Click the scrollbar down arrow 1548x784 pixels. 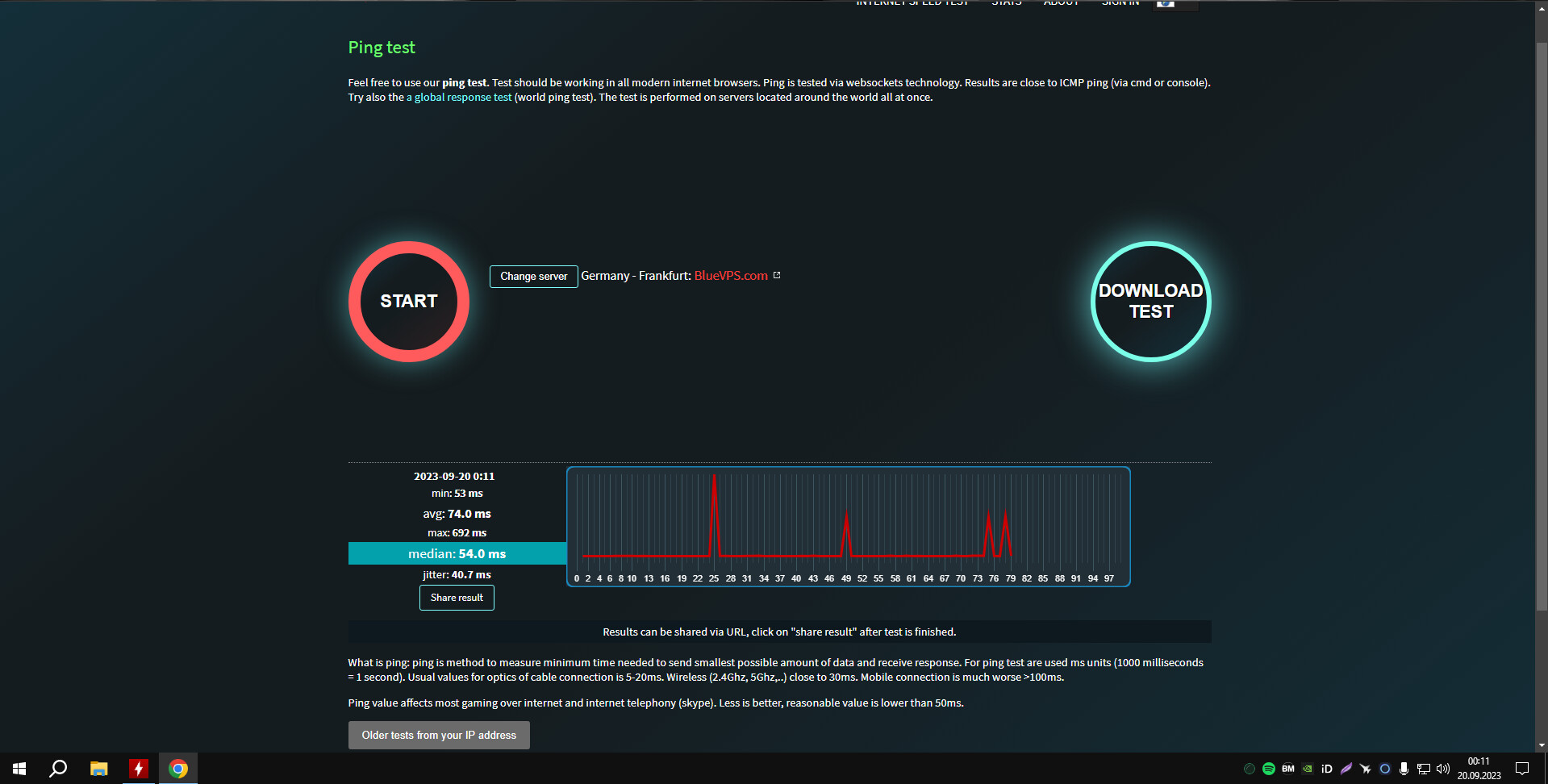click(1542, 745)
